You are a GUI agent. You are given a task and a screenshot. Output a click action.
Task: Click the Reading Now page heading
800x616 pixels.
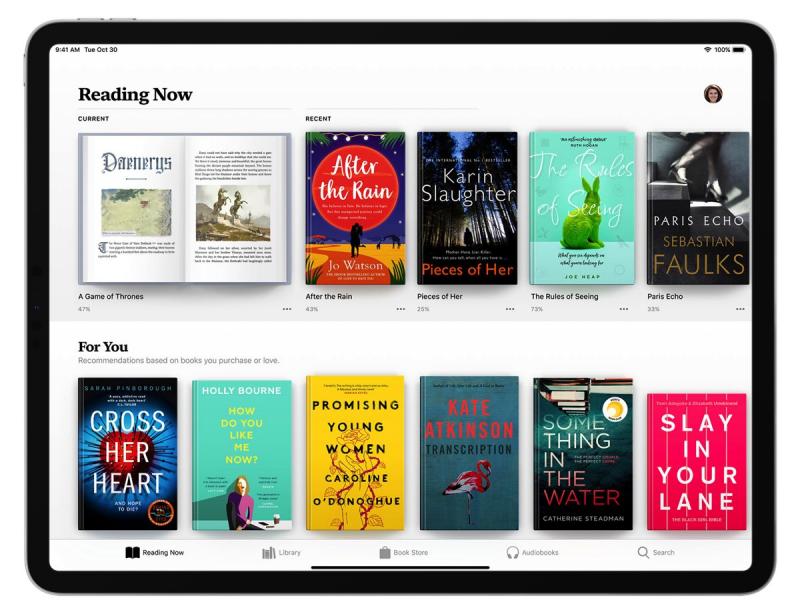pyautogui.click(x=135, y=94)
